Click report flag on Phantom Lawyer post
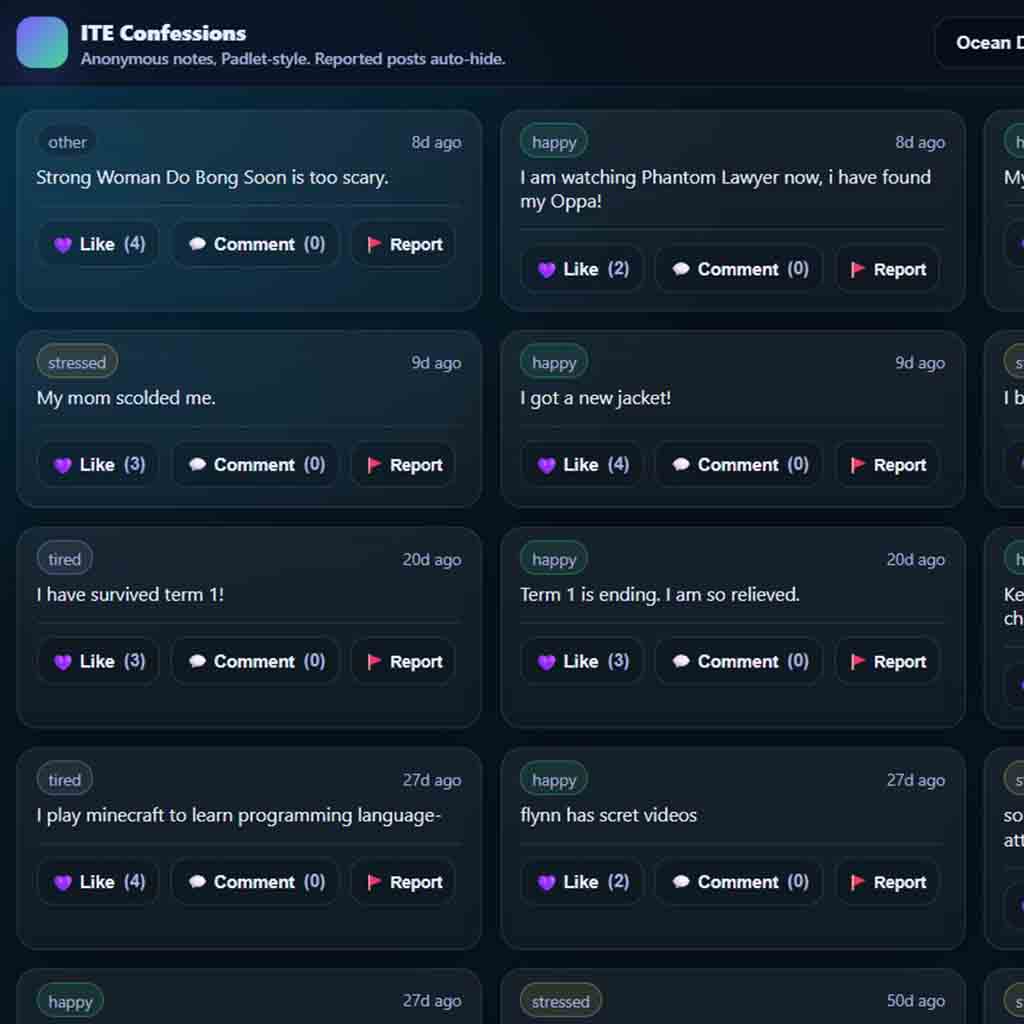Screen dimensions: 1024x1024 [858, 270]
